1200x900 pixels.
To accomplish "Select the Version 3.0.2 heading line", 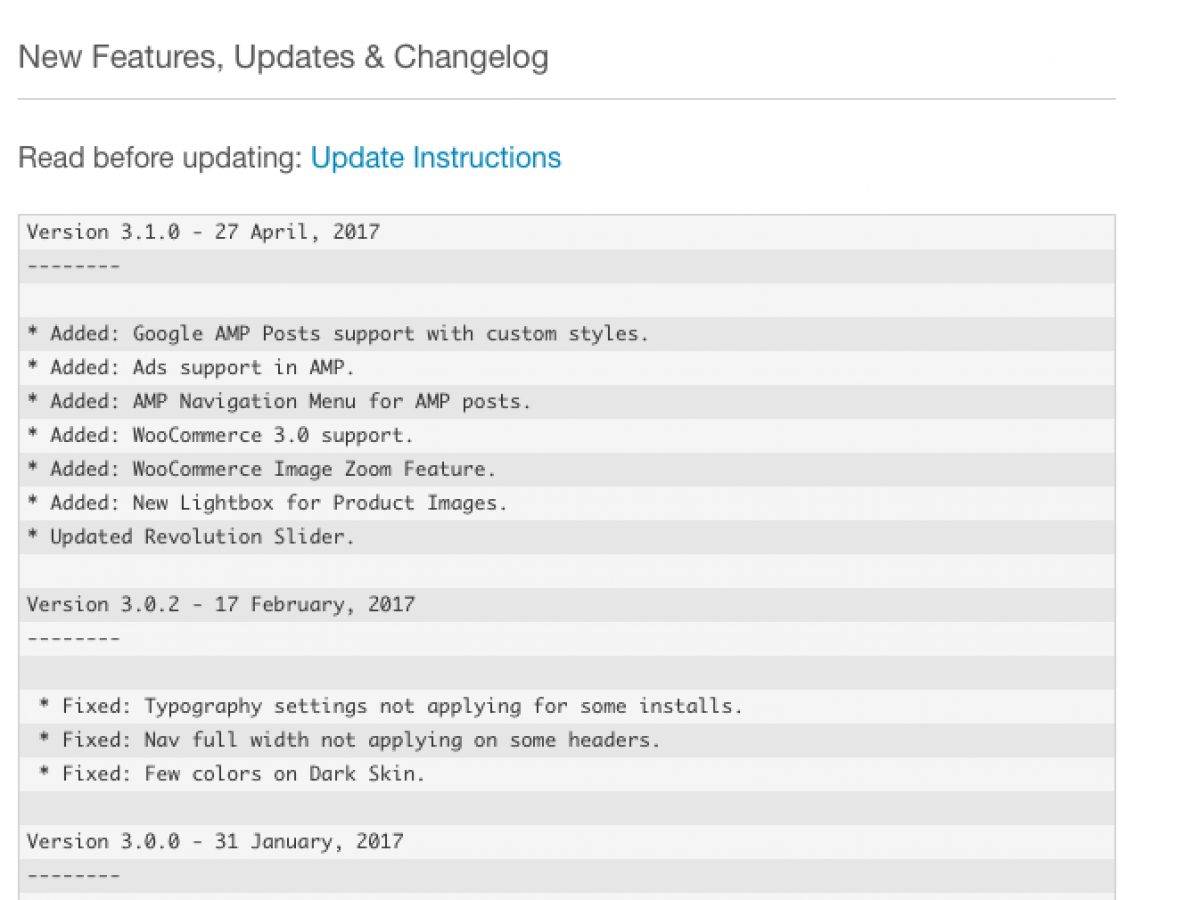I will pyautogui.click(x=220, y=605).
